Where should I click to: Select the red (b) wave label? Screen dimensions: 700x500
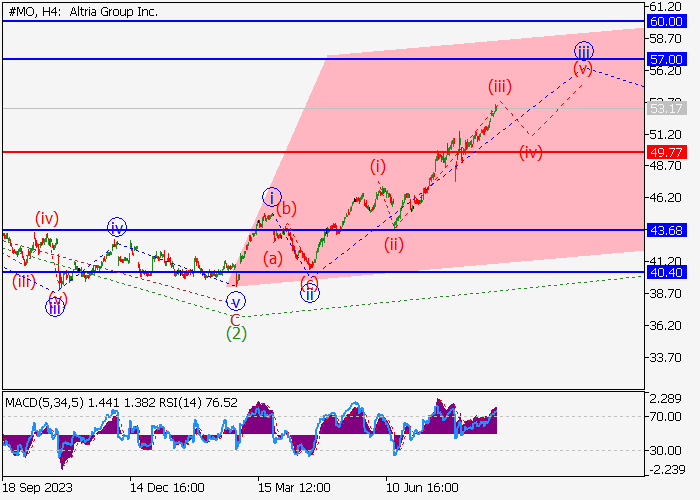(x=287, y=208)
